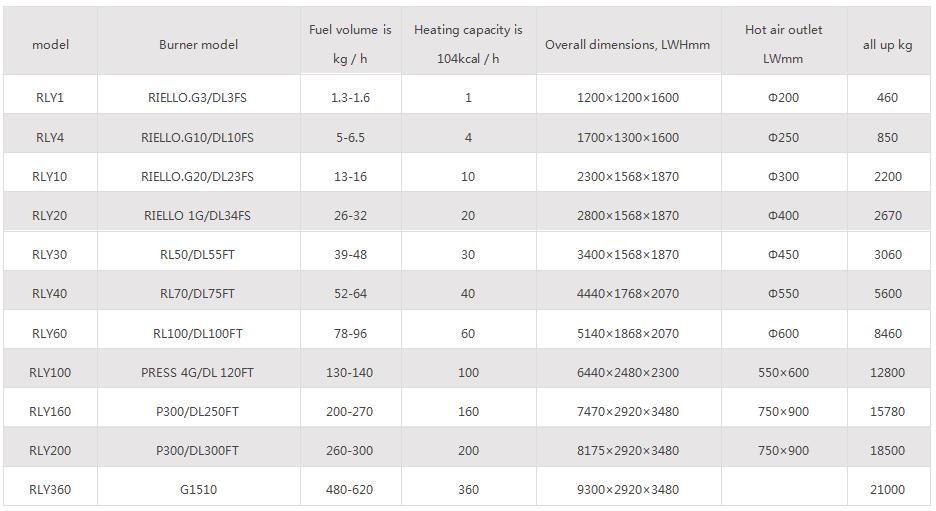Select the RL50/DL55FT burner cell

click(x=197, y=255)
